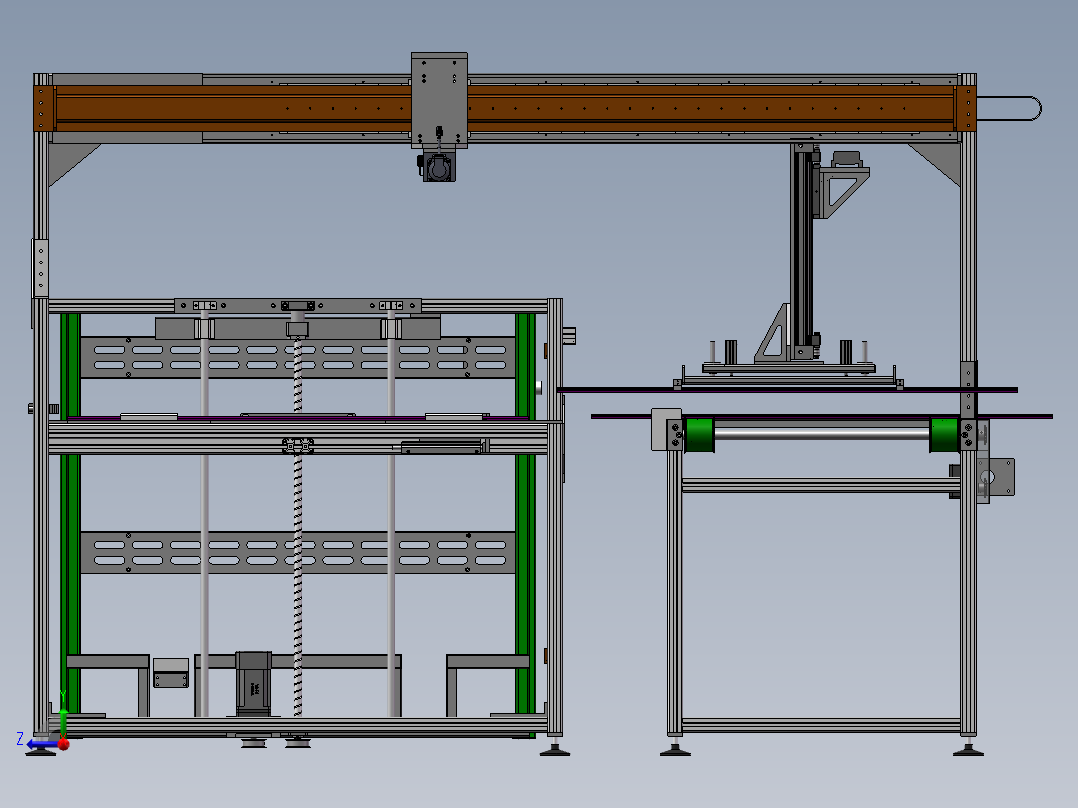Select the brown horizontal gantry beam
Screen dimensions: 1078x808
(504, 108)
